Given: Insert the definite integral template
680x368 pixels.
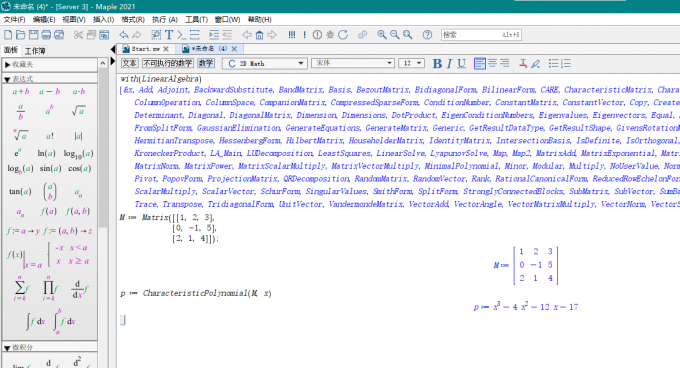Looking at the screenshot, I should [65, 321].
